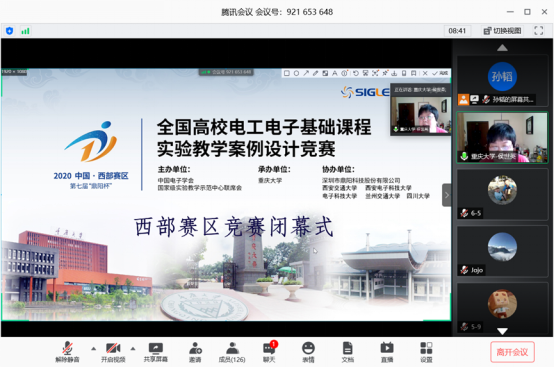Click the 解除静音 microphone icon
This screenshot has width=554, height=367.
point(67,348)
